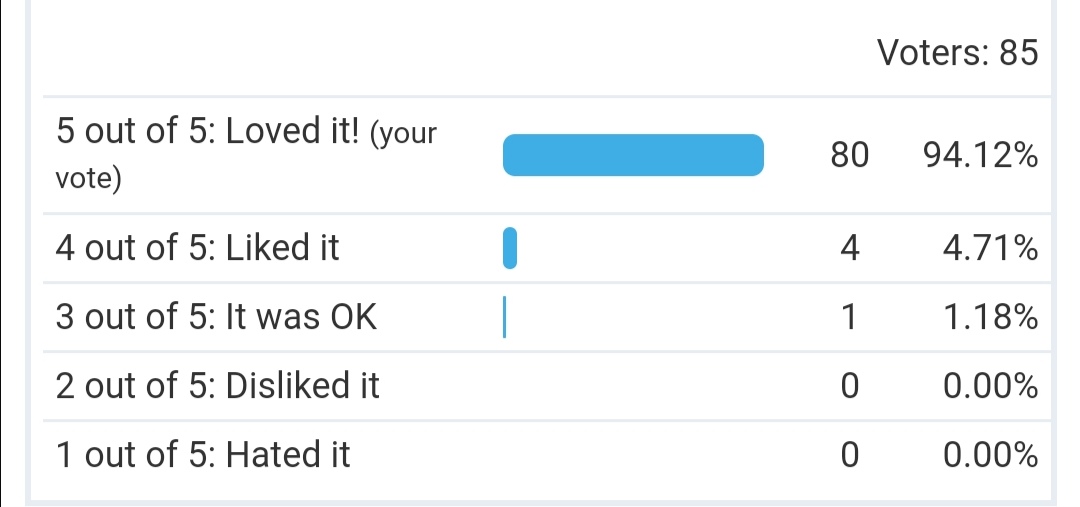Click the 4.71% percentage value

989,248
